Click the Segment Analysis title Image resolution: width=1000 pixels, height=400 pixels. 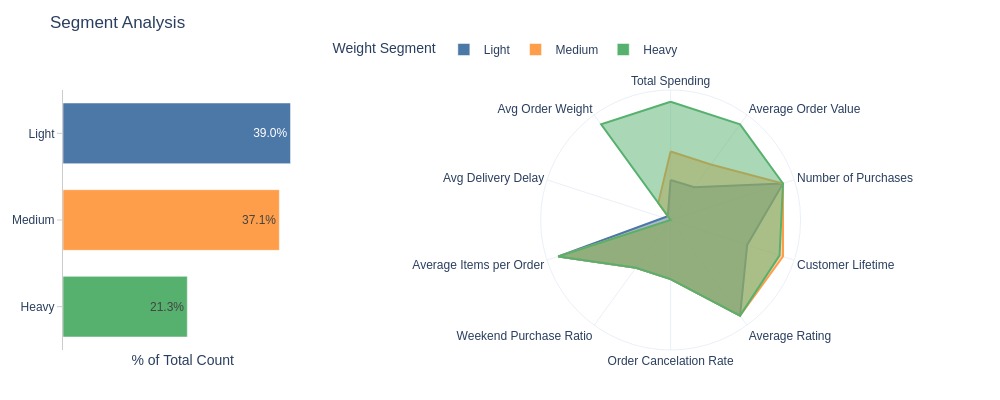click(x=117, y=22)
